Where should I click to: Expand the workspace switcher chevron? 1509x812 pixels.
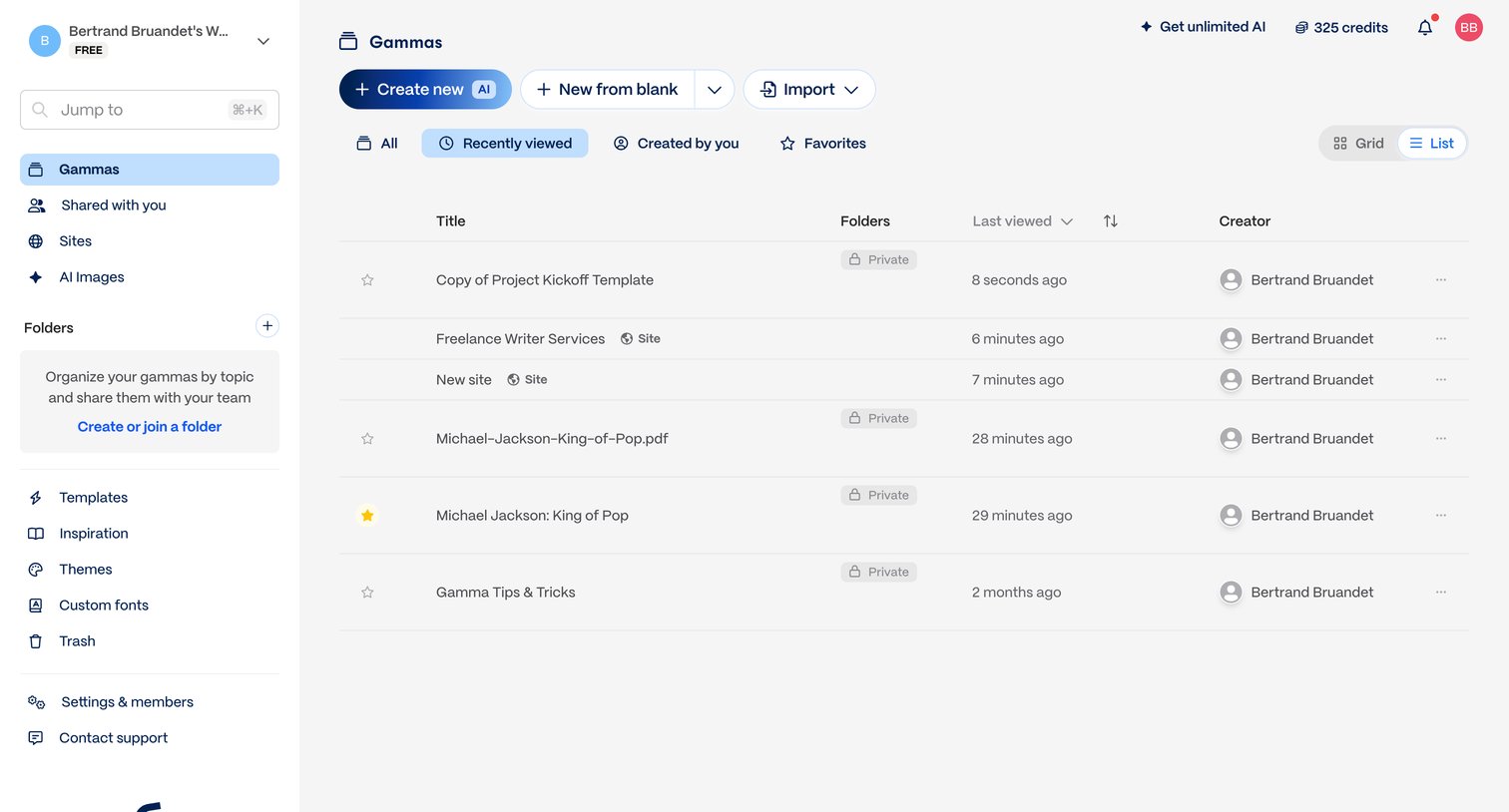(x=263, y=41)
